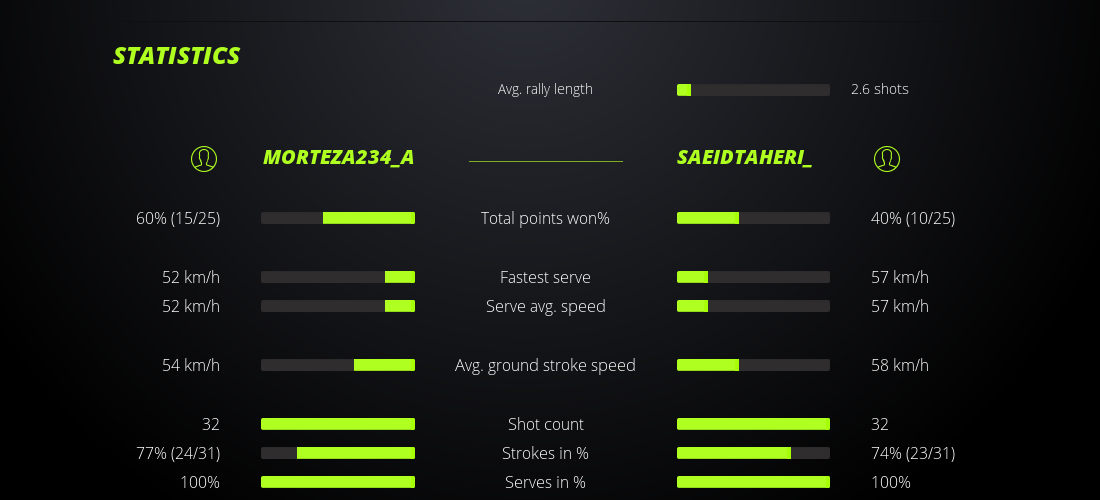Select the Avg. ground stroke speed label
Screen dimensions: 1100x500
coord(545,365)
